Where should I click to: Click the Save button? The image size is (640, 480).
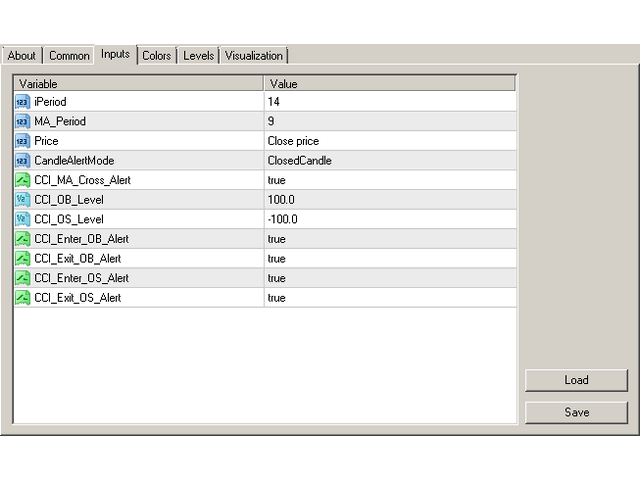576,412
